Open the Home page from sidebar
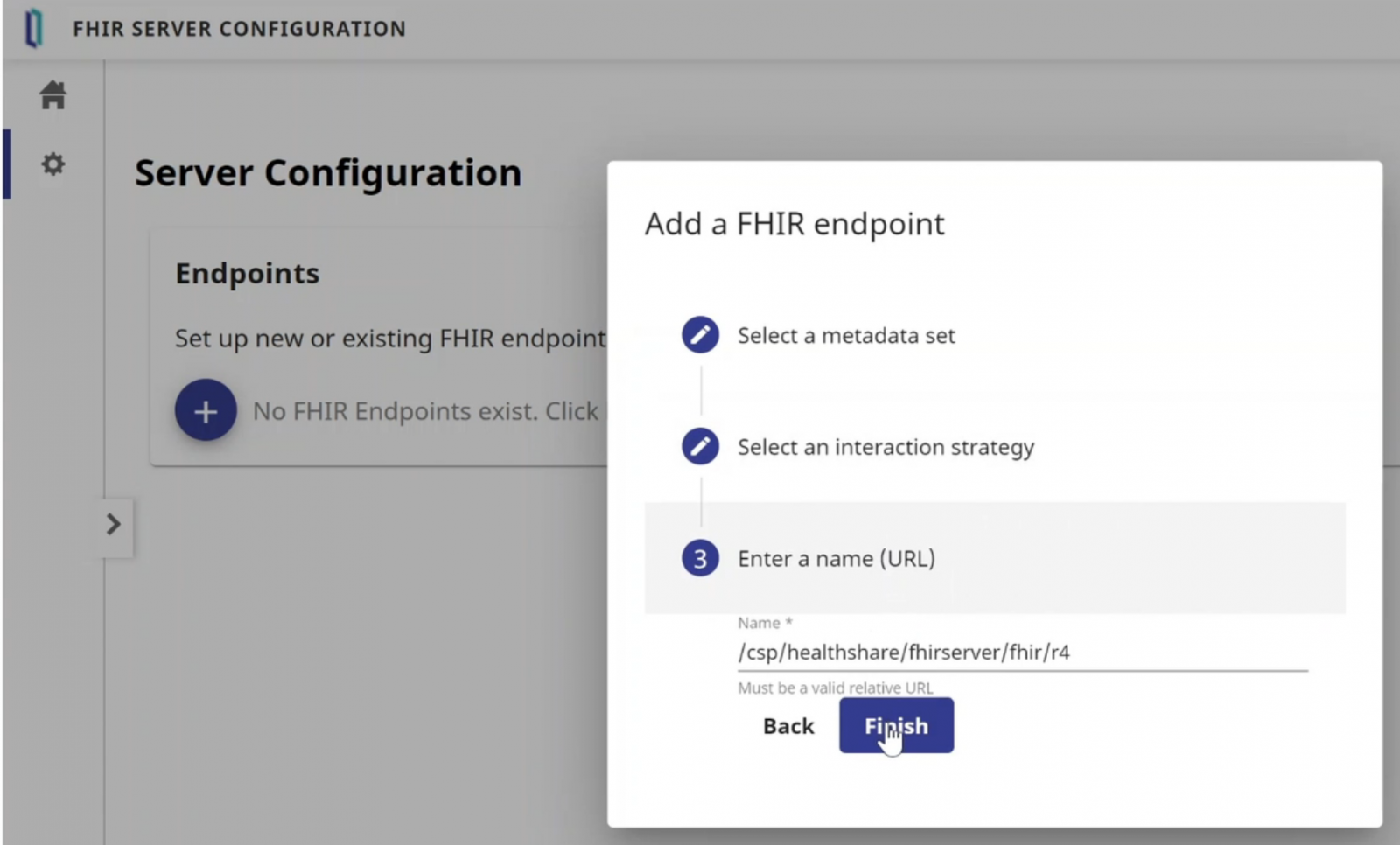Image resolution: width=1400 pixels, height=845 pixels. [x=53, y=94]
